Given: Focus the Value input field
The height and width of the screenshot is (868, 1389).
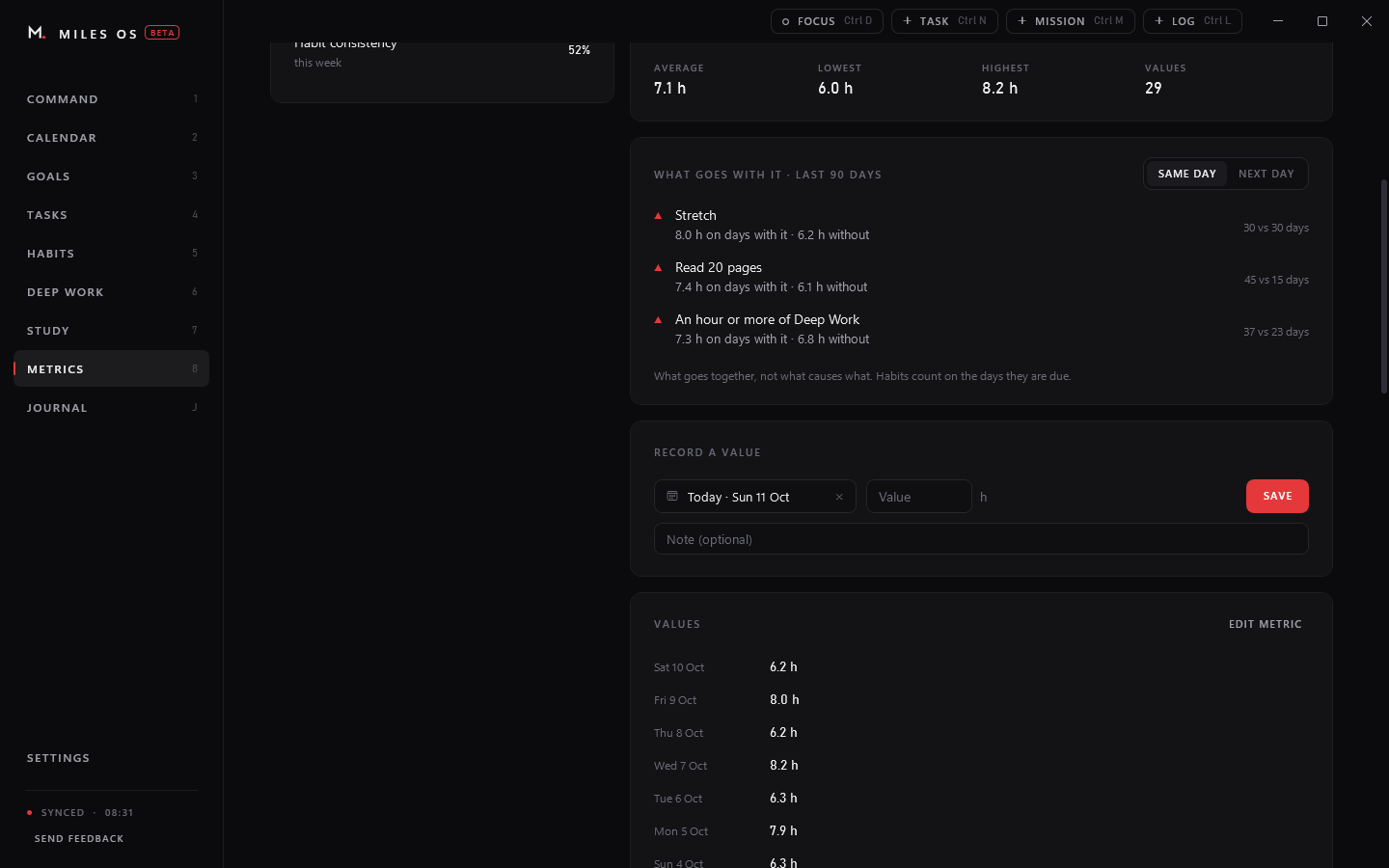Looking at the screenshot, I should point(919,497).
